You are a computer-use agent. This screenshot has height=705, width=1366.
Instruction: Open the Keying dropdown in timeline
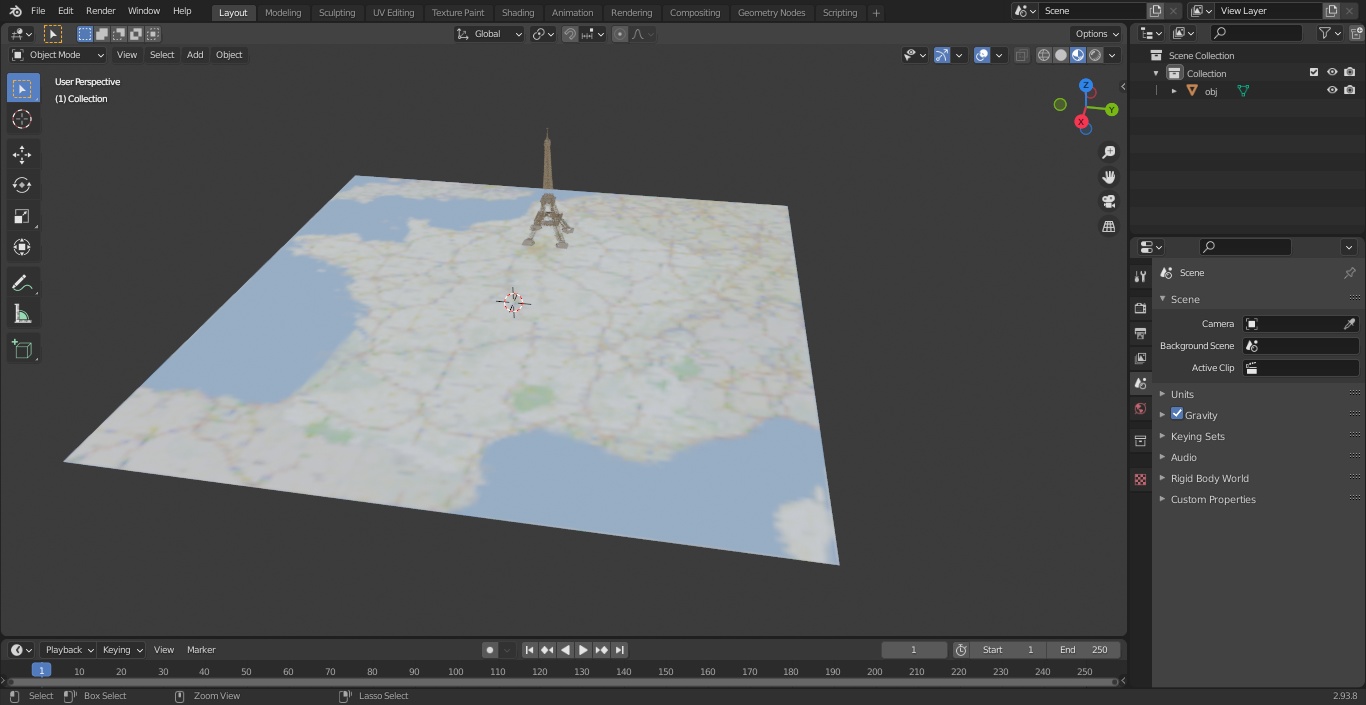[x=122, y=650]
